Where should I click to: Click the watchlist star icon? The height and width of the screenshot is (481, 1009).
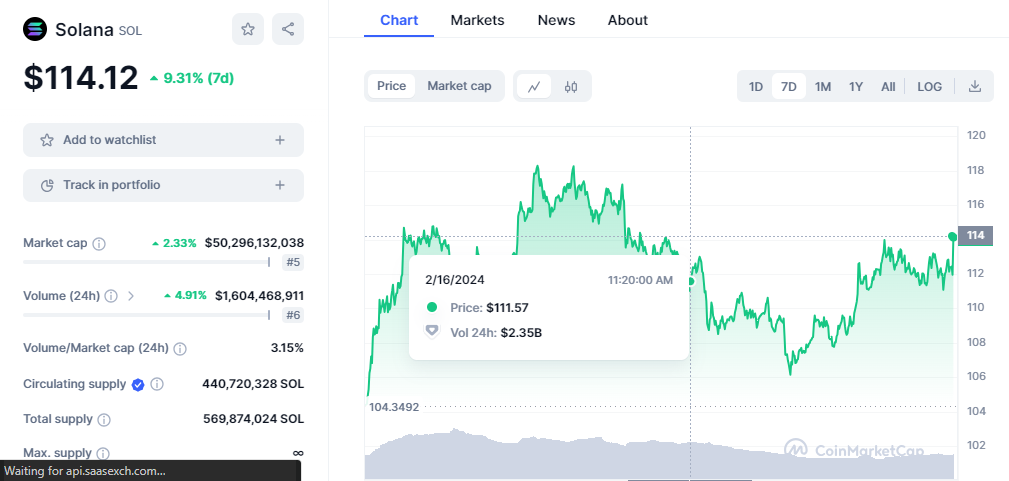click(47, 140)
